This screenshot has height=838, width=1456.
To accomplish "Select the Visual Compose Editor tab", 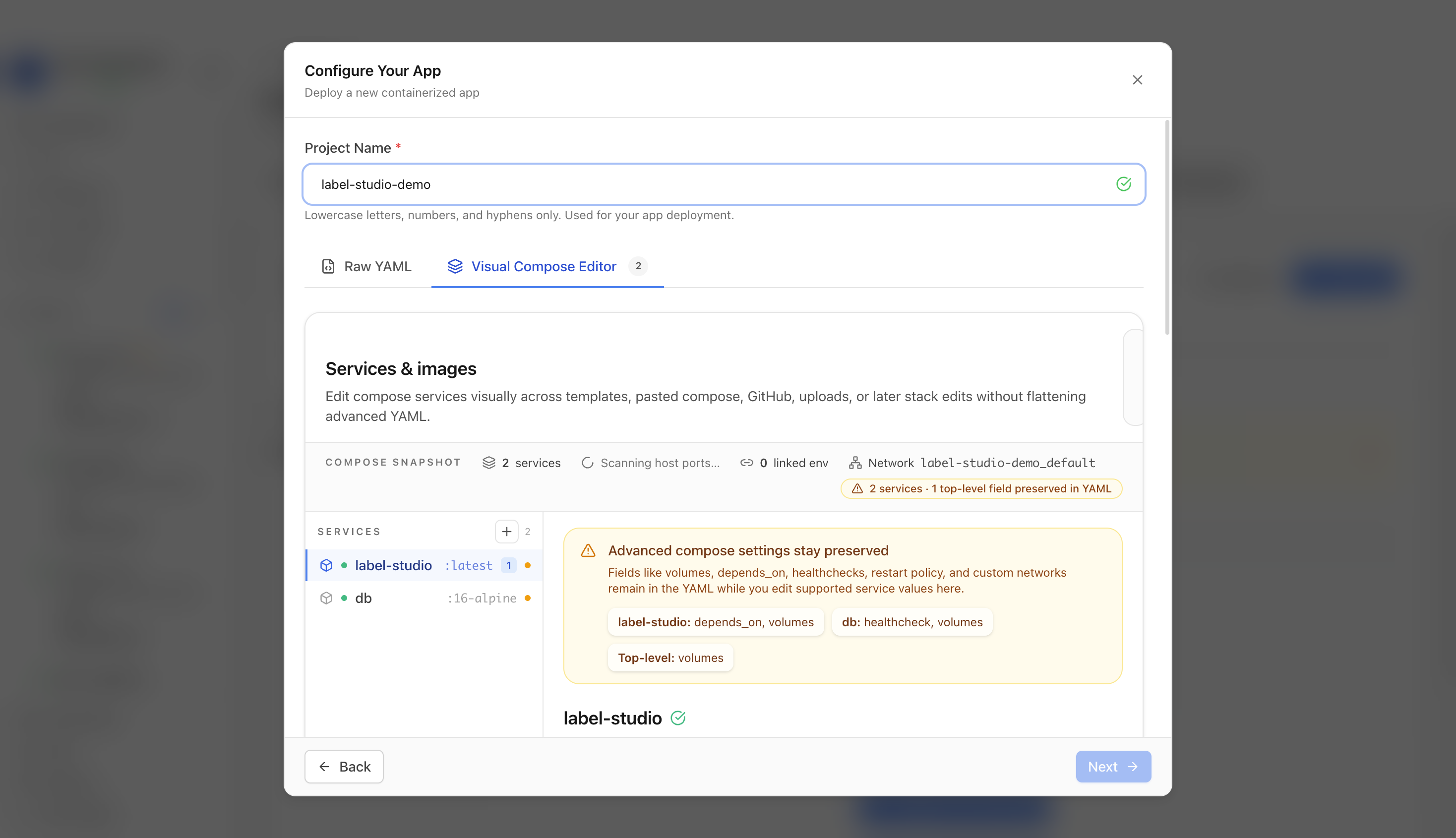I will click(547, 266).
